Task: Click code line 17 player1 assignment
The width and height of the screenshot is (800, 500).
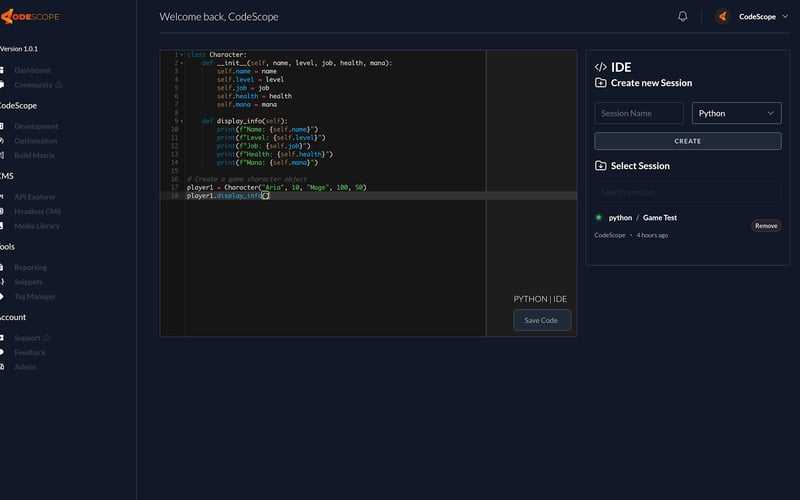Action: tap(277, 187)
